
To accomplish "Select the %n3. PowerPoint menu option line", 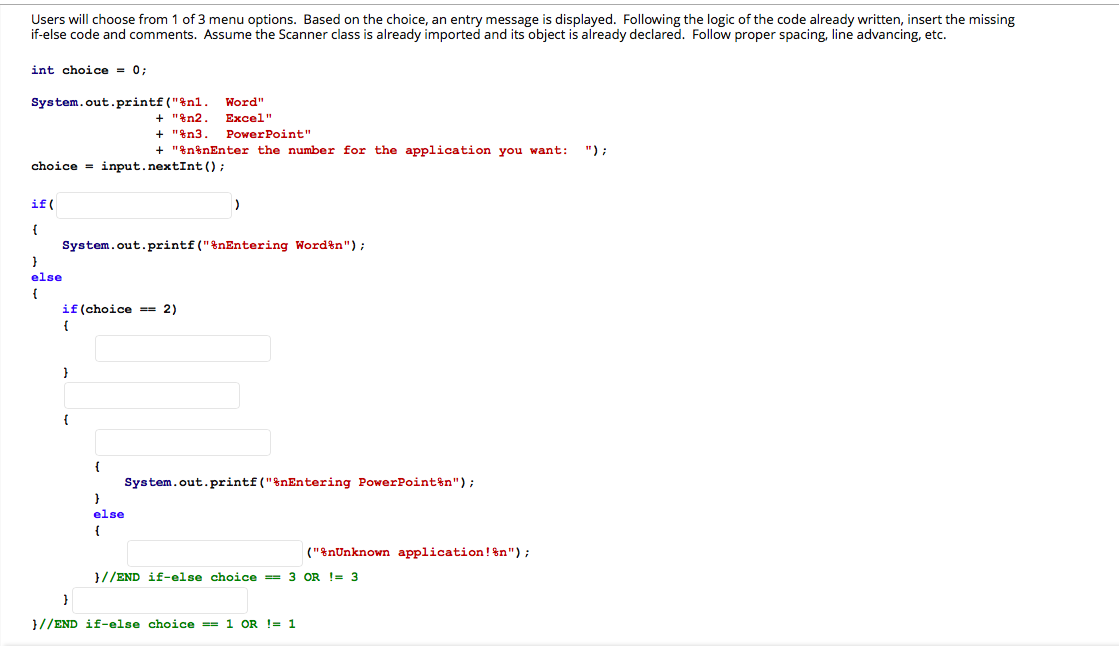I will click(x=233, y=133).
